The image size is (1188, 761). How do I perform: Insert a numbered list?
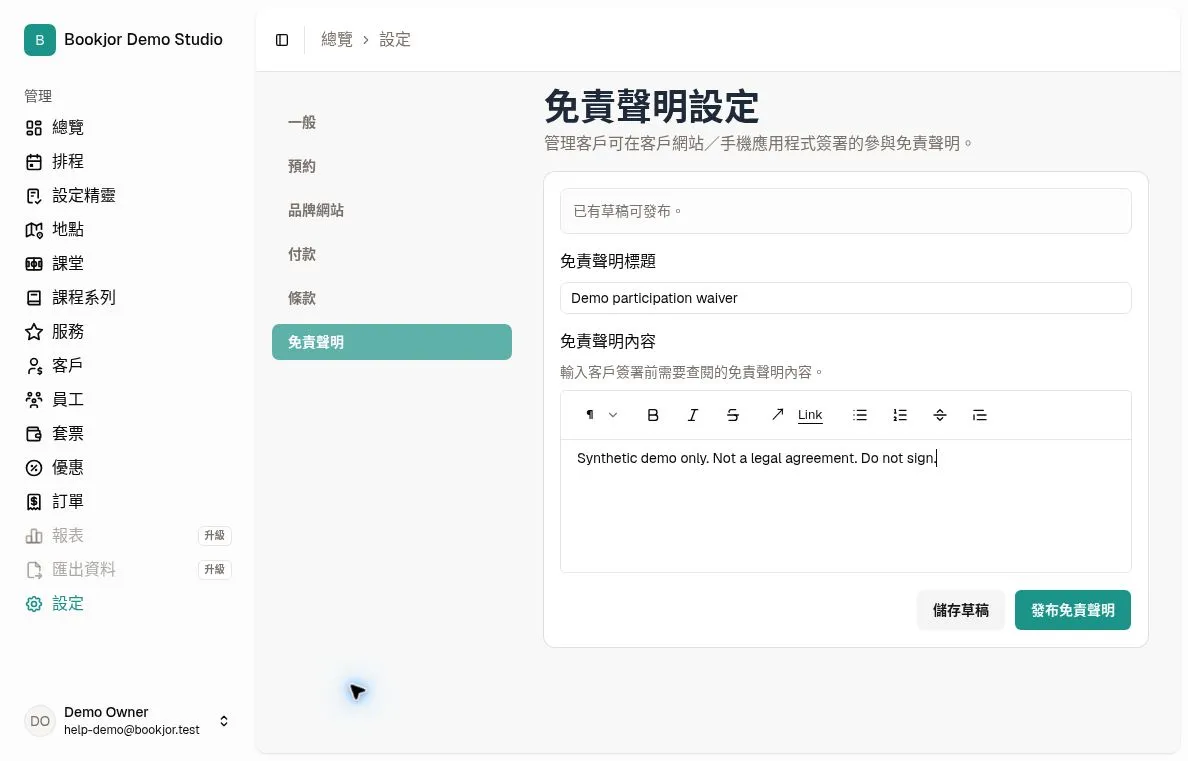pyautogui.click(x=899, y=415)
